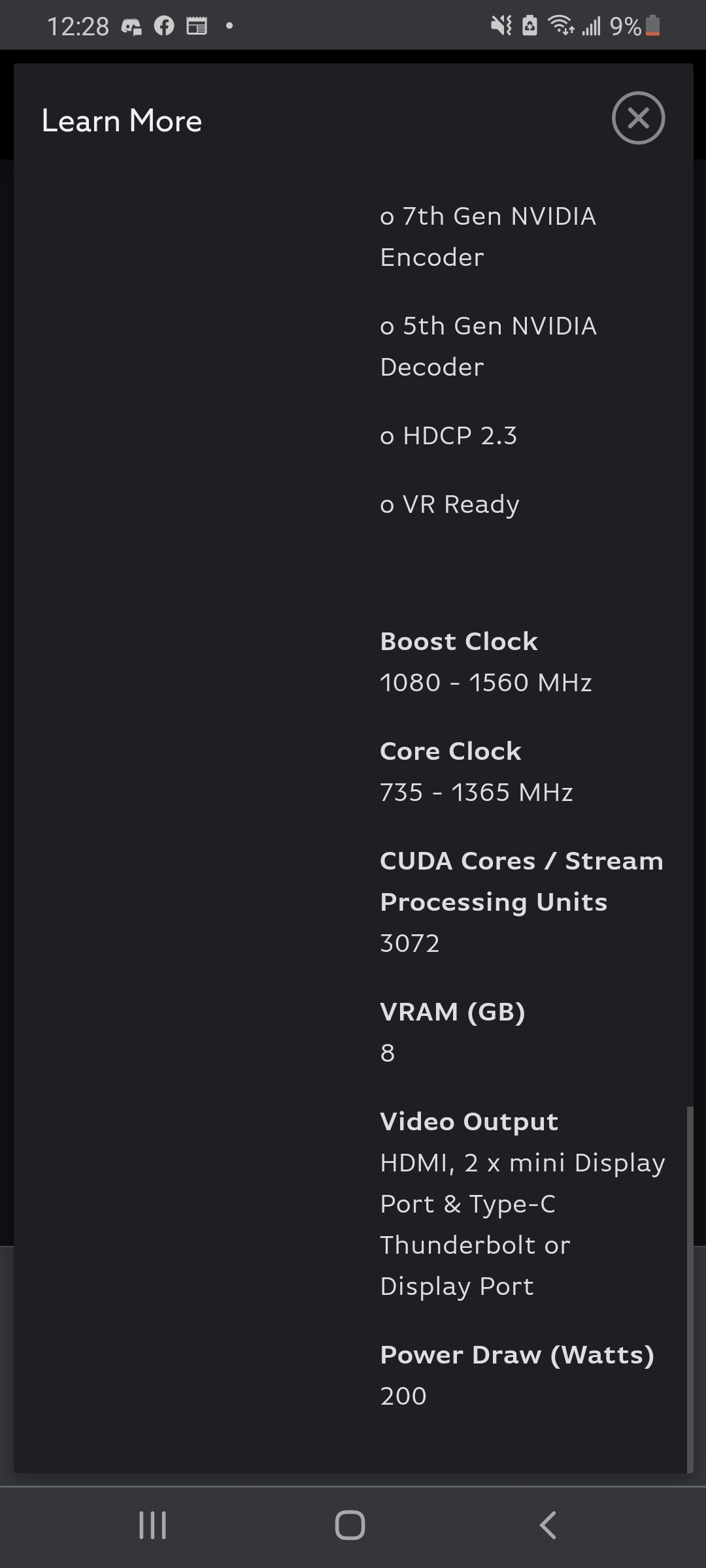
Task: Tap the cellular signal bars icon
Action: coord(592,26)
